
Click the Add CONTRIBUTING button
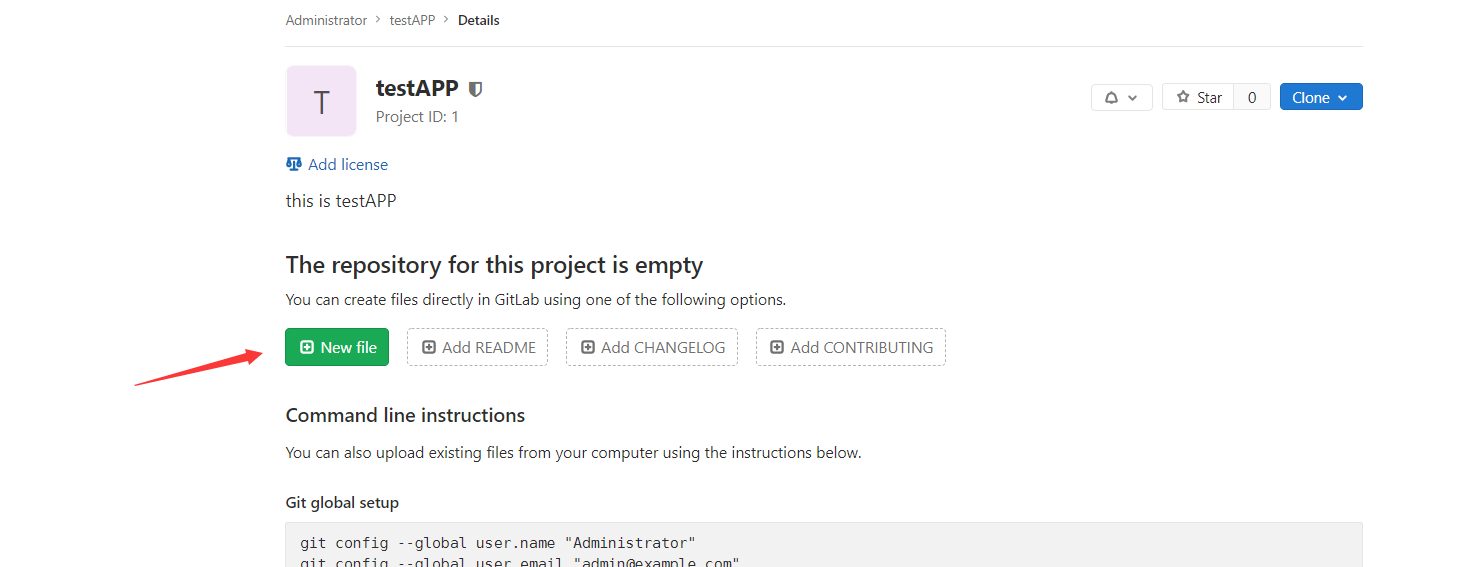(851, 347)
